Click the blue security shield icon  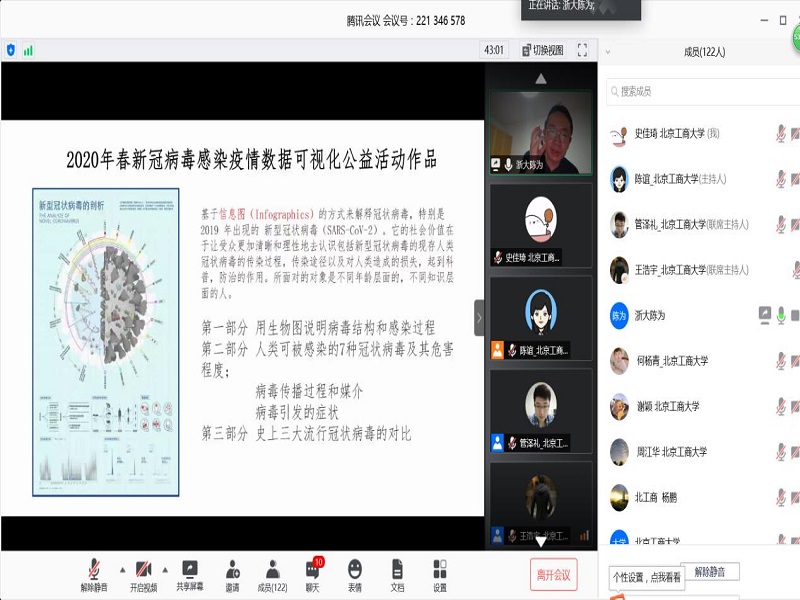click(11, 50)
